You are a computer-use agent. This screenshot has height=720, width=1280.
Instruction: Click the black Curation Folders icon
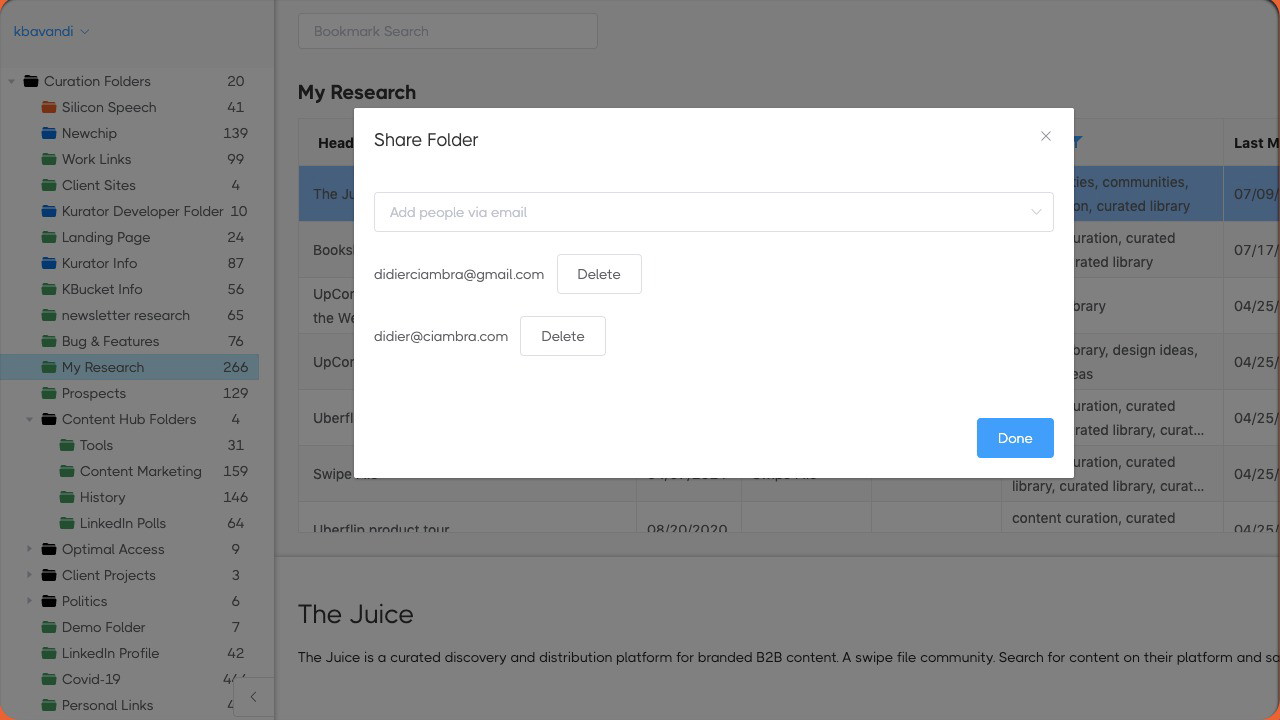(x=31, y=81)
